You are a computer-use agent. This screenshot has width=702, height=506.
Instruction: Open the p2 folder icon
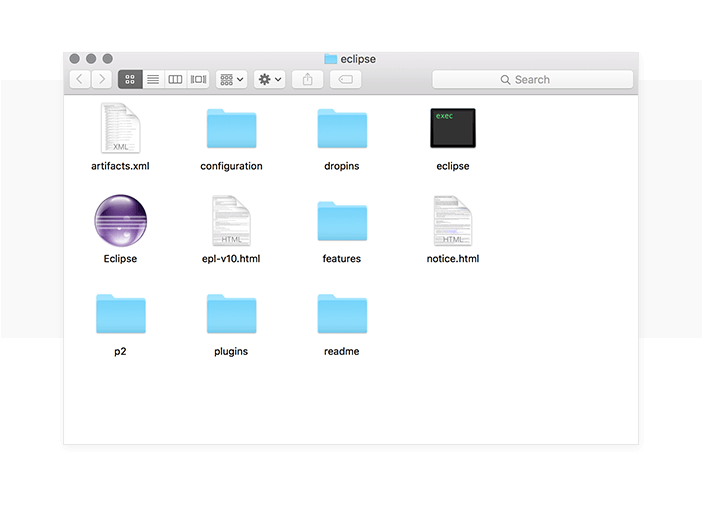pyautogui.click(x=121, y=314)
